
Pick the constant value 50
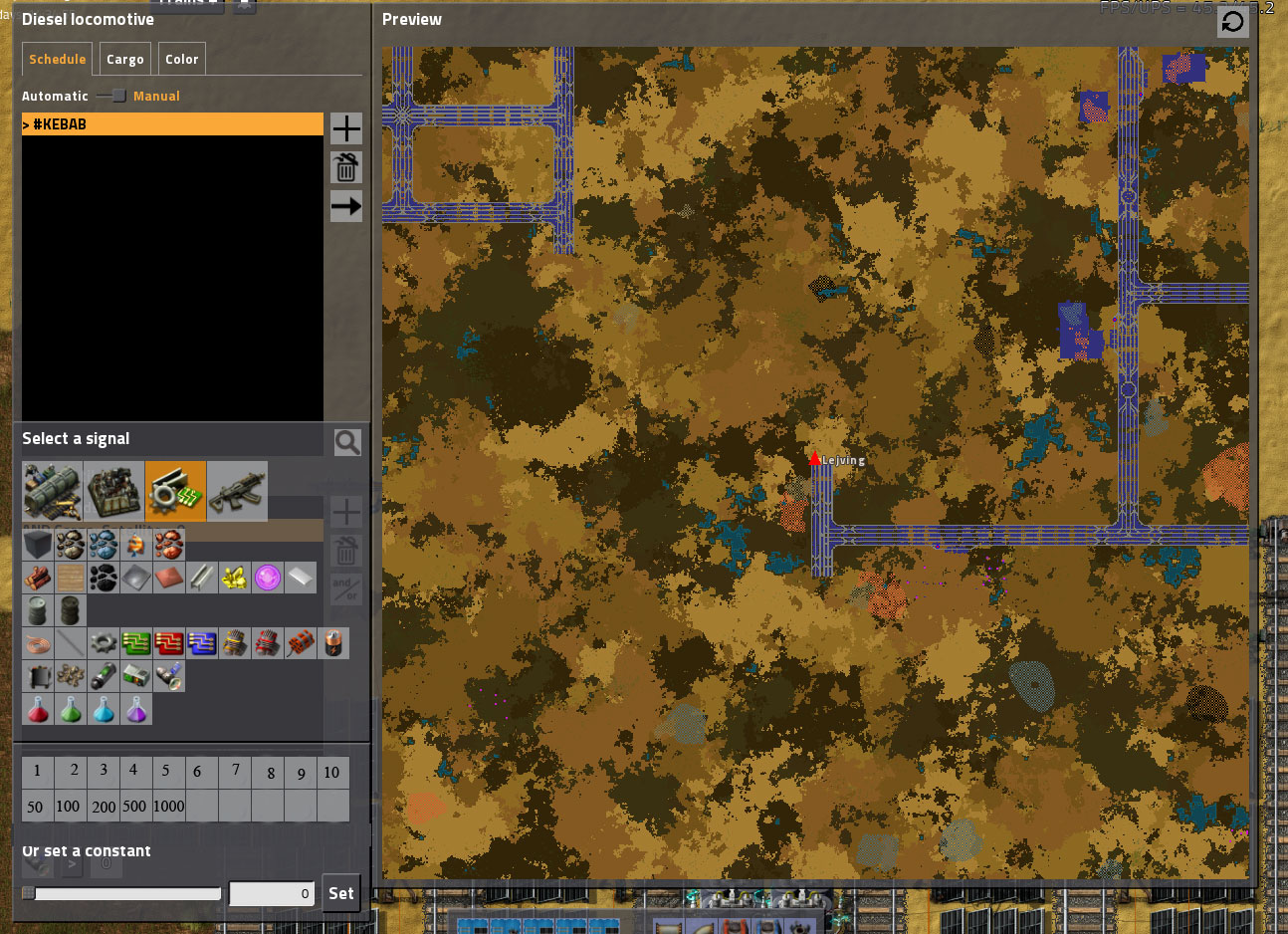coord(38,805)
